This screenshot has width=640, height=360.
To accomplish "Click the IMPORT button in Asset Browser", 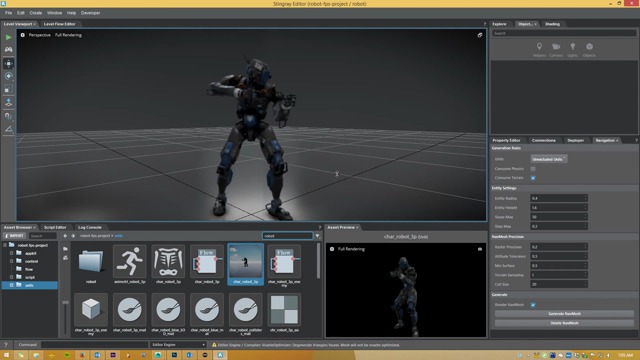I will coord(15,236).
